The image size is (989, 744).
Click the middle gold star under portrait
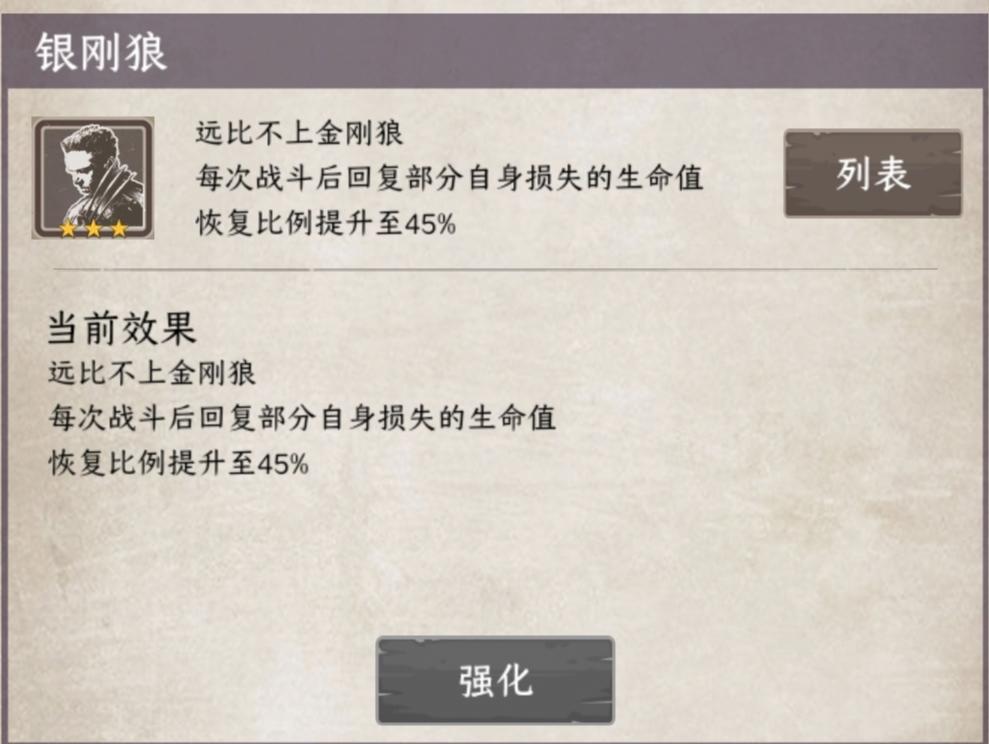(x=93, y=229)
